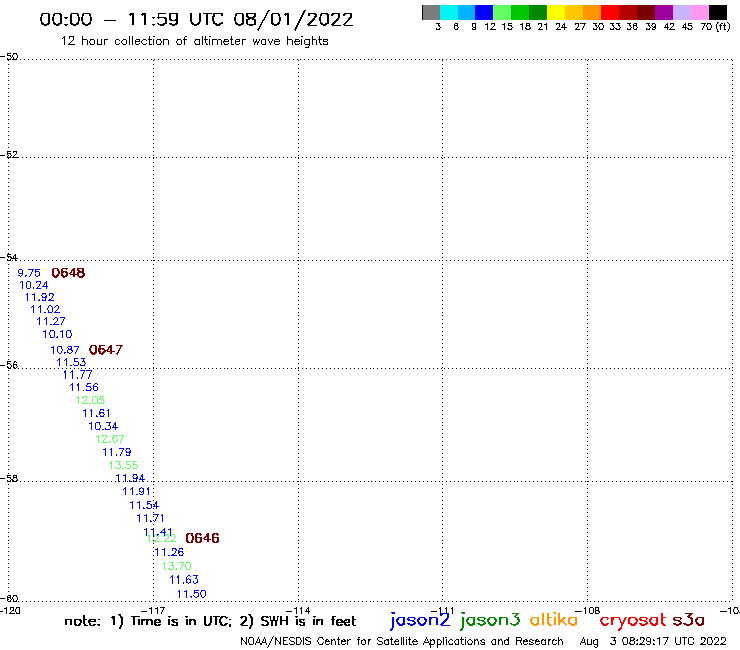Click the 11.79 wave height value
740x650 pixels.
tap(117, 452)
